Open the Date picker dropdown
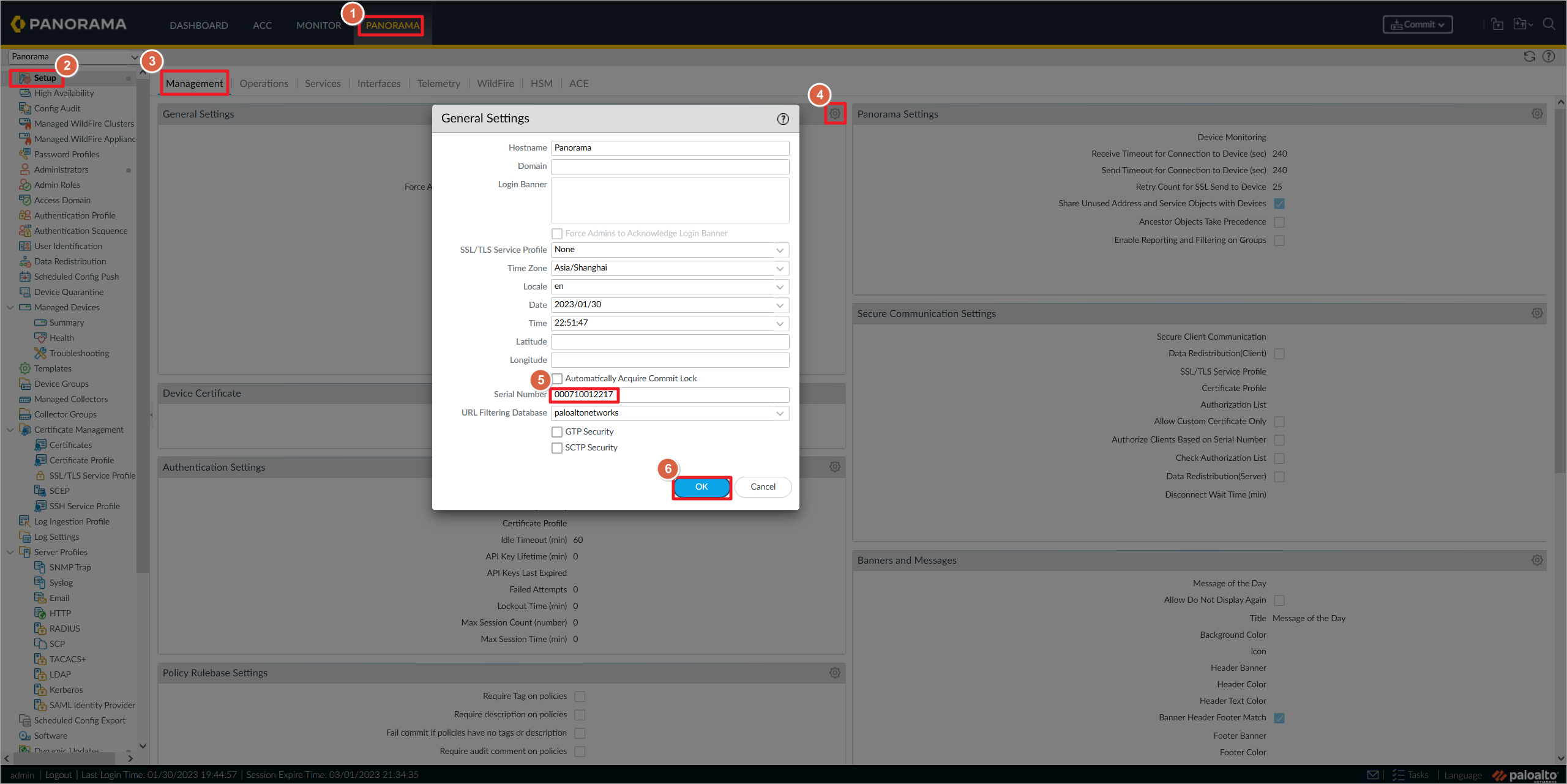The height and width of the screenshot is (784, 1567). point(780,305)
